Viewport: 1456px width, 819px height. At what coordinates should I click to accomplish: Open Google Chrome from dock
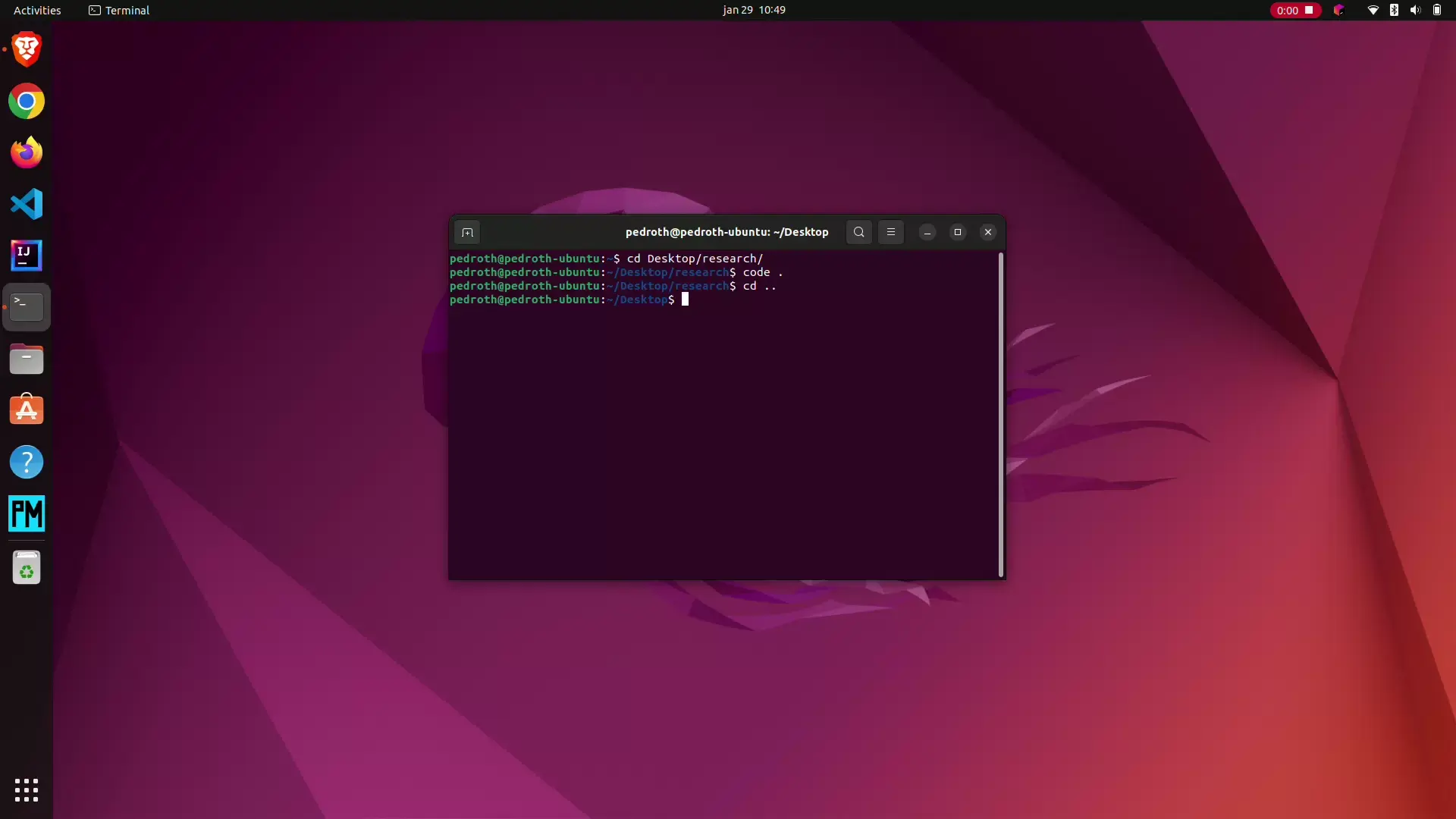click(27, 101)
